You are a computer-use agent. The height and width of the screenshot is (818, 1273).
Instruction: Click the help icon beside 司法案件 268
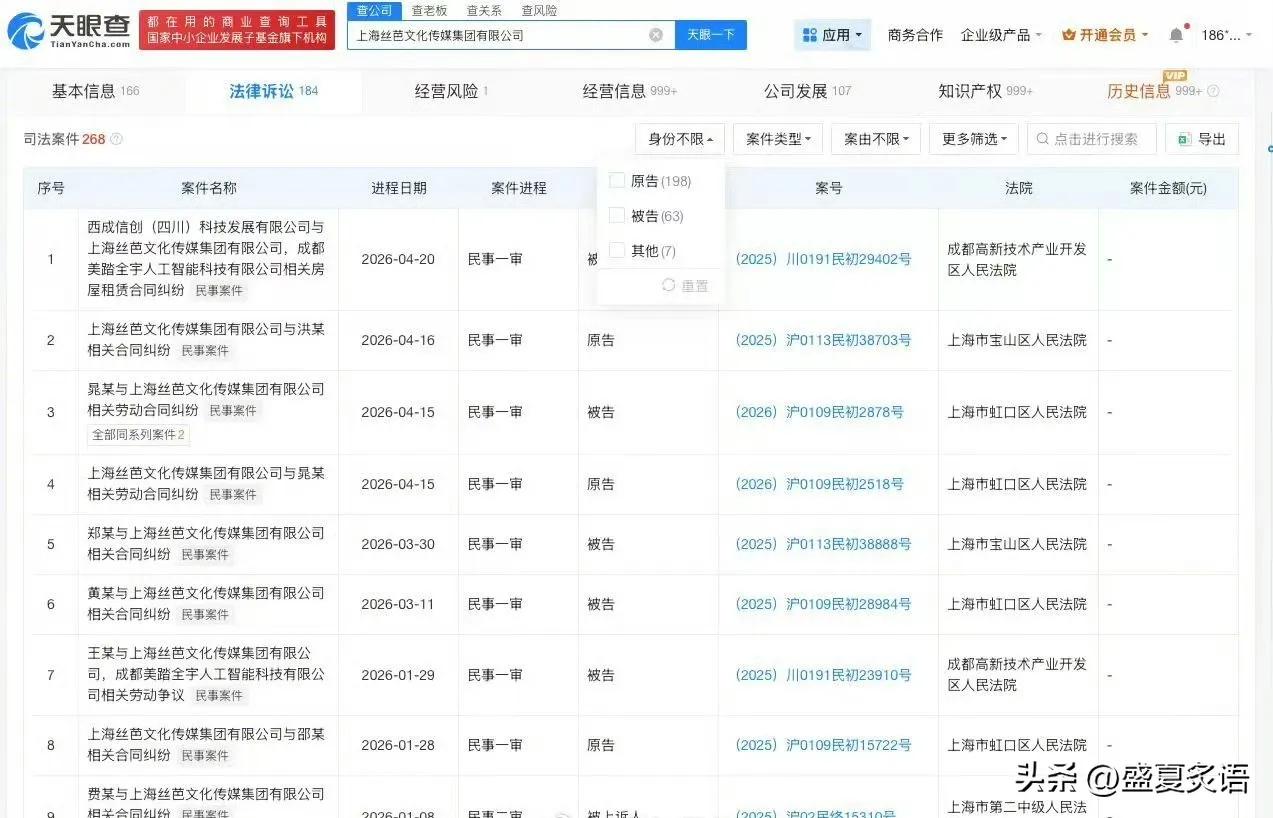click(116, 139)
